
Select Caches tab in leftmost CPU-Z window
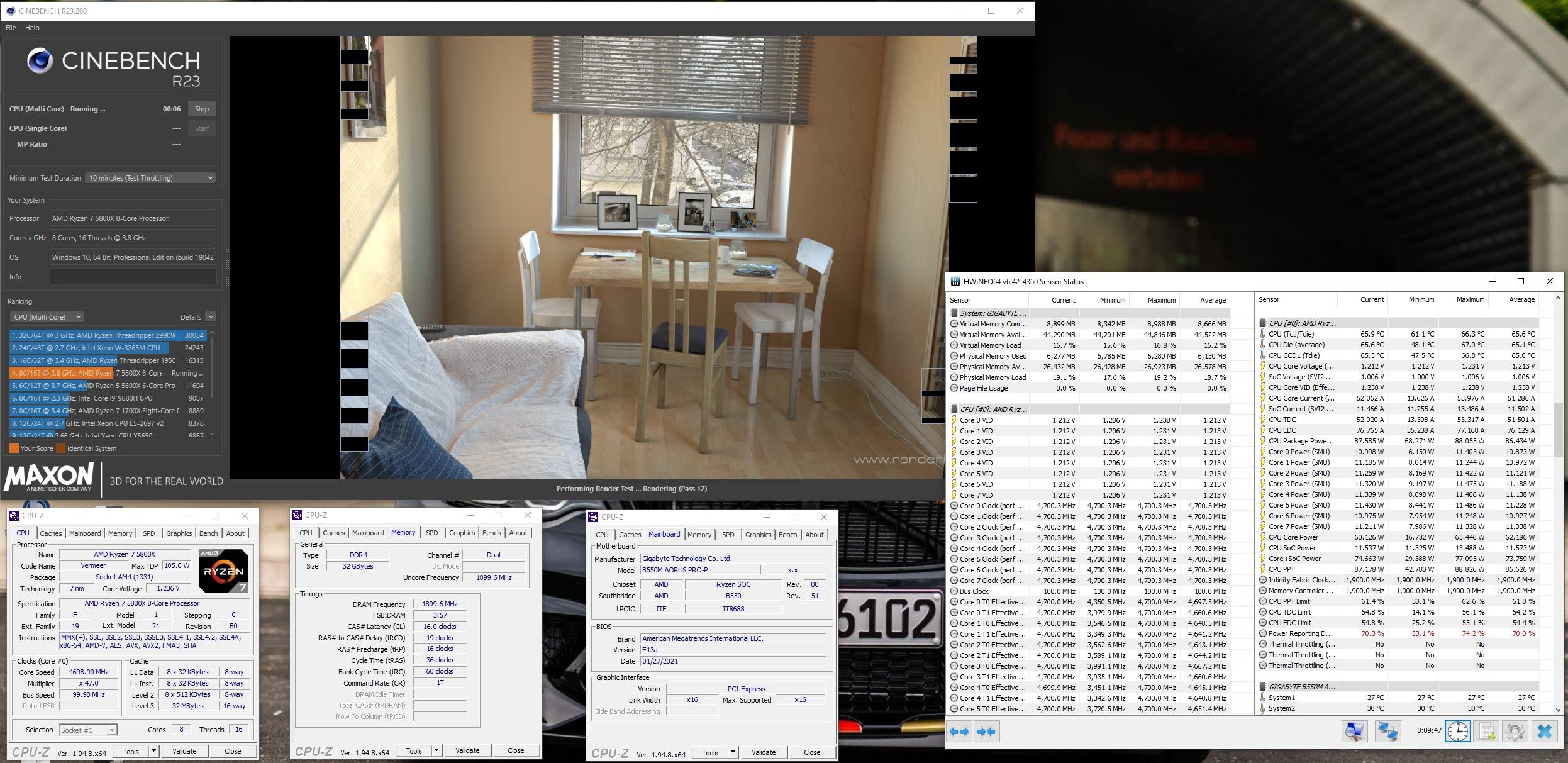click(51, 533)
